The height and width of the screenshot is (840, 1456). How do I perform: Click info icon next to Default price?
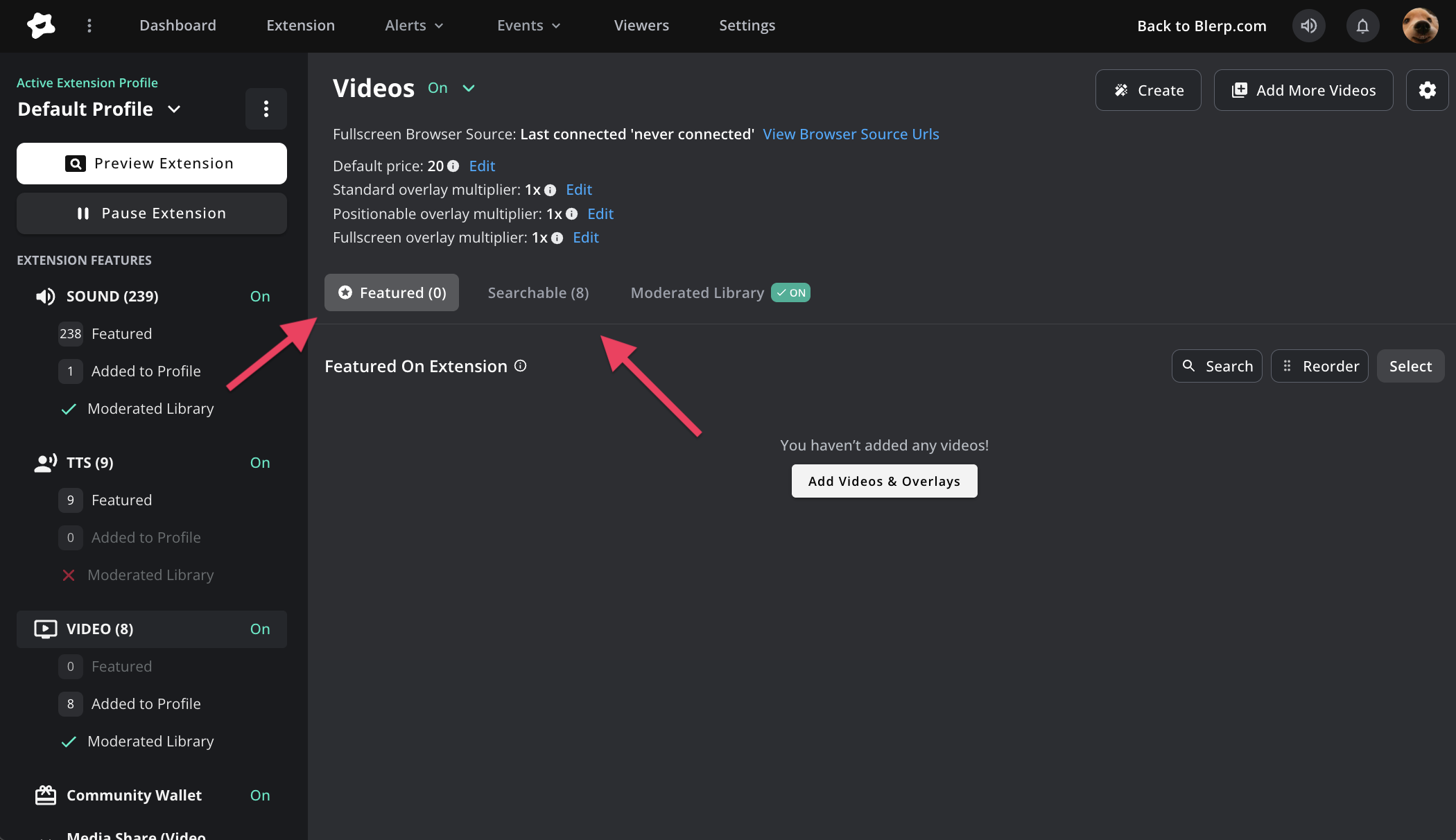coord(453,166)
